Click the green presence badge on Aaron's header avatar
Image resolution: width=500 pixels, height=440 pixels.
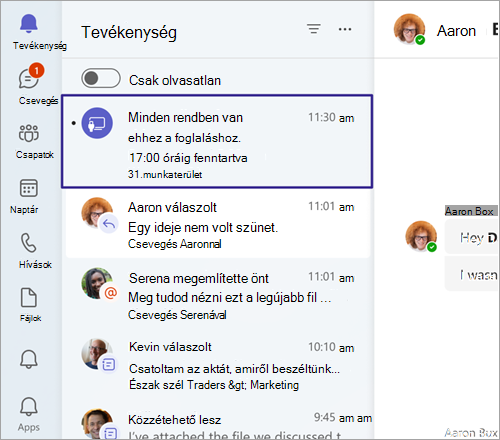(x=420, y=40)
